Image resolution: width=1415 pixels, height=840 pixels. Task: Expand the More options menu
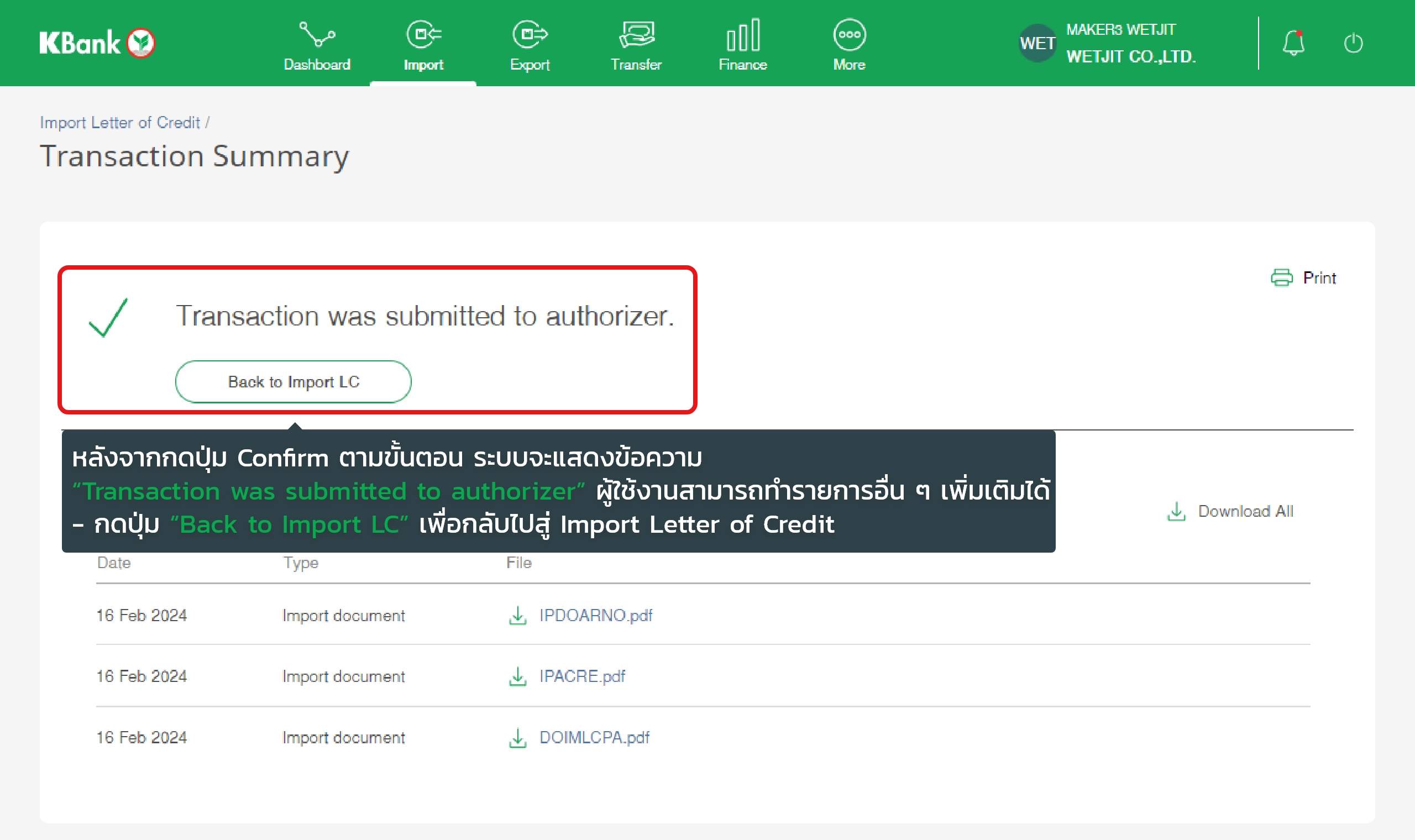click(849, 45)
